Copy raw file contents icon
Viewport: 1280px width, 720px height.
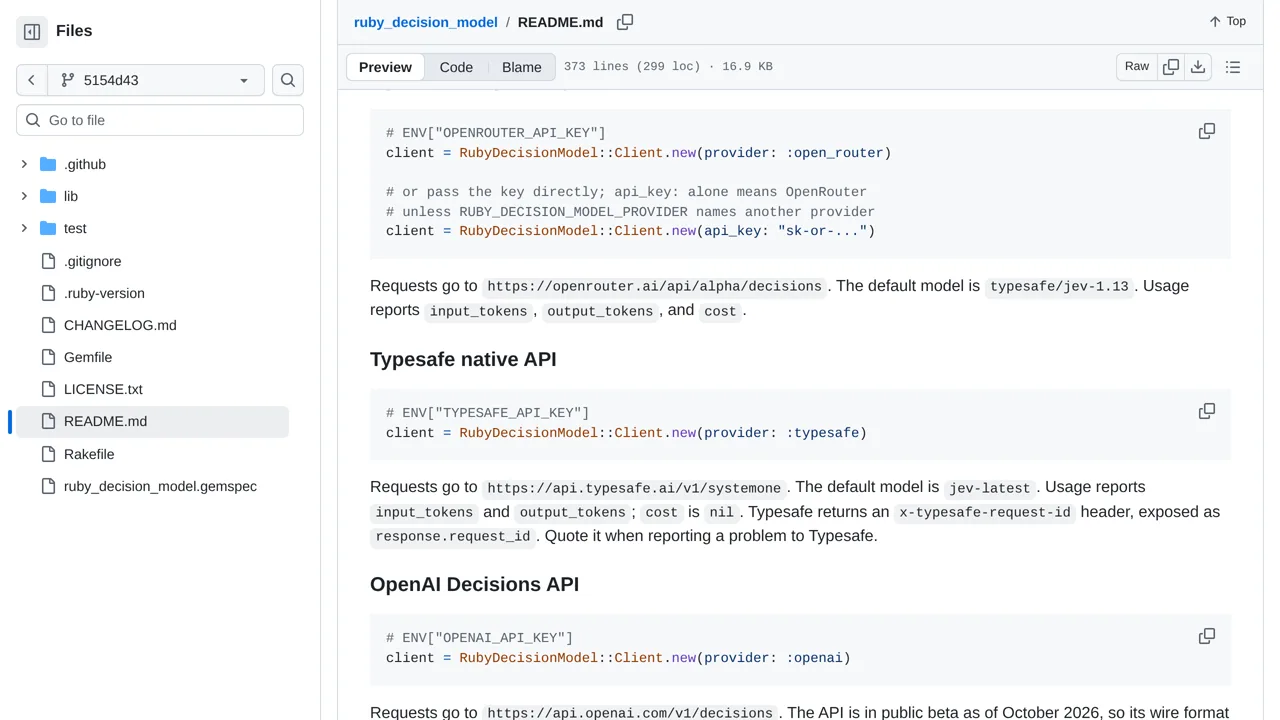[x=1170, y=67]
